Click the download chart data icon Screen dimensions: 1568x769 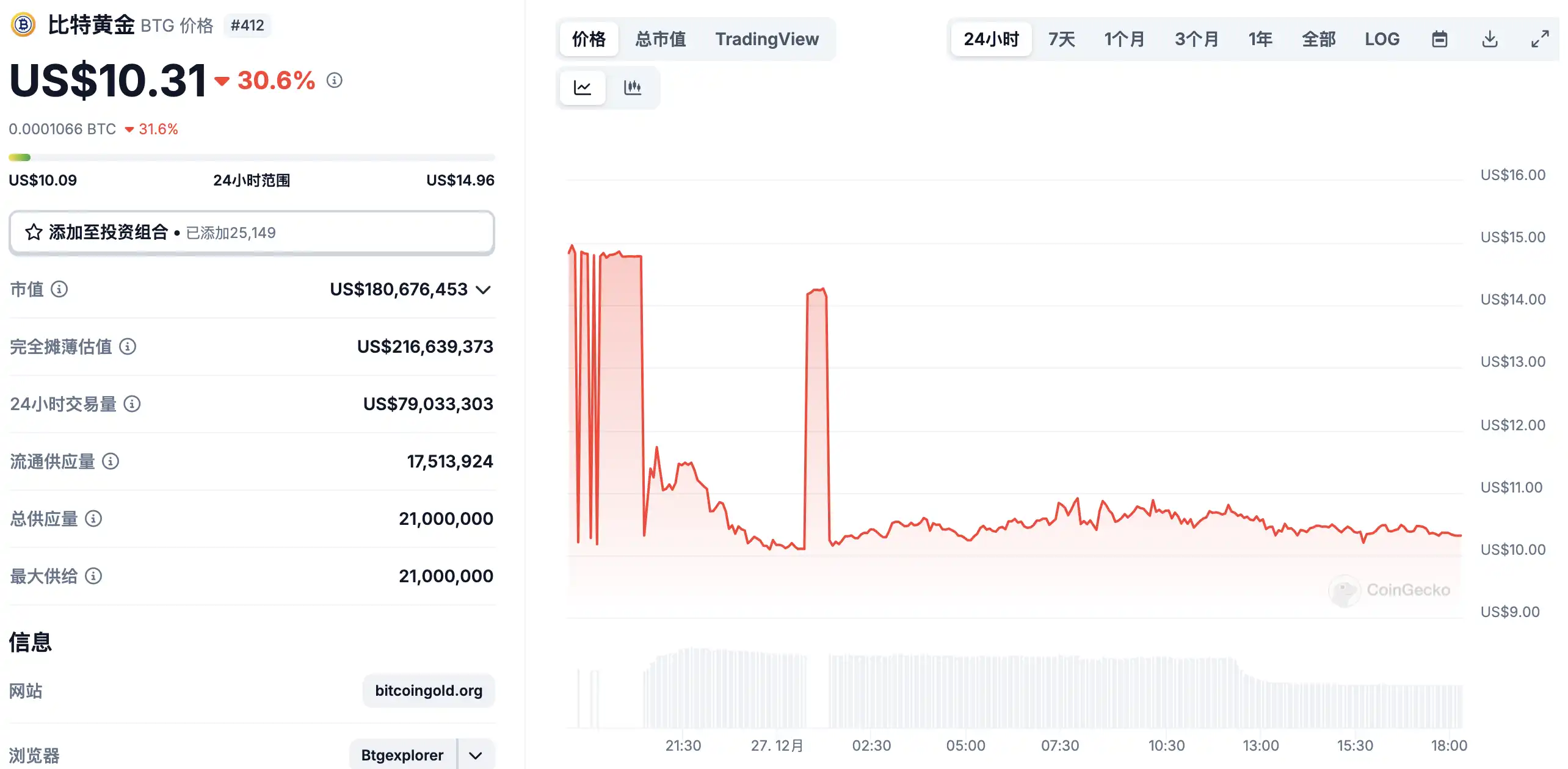[1490, 39]
